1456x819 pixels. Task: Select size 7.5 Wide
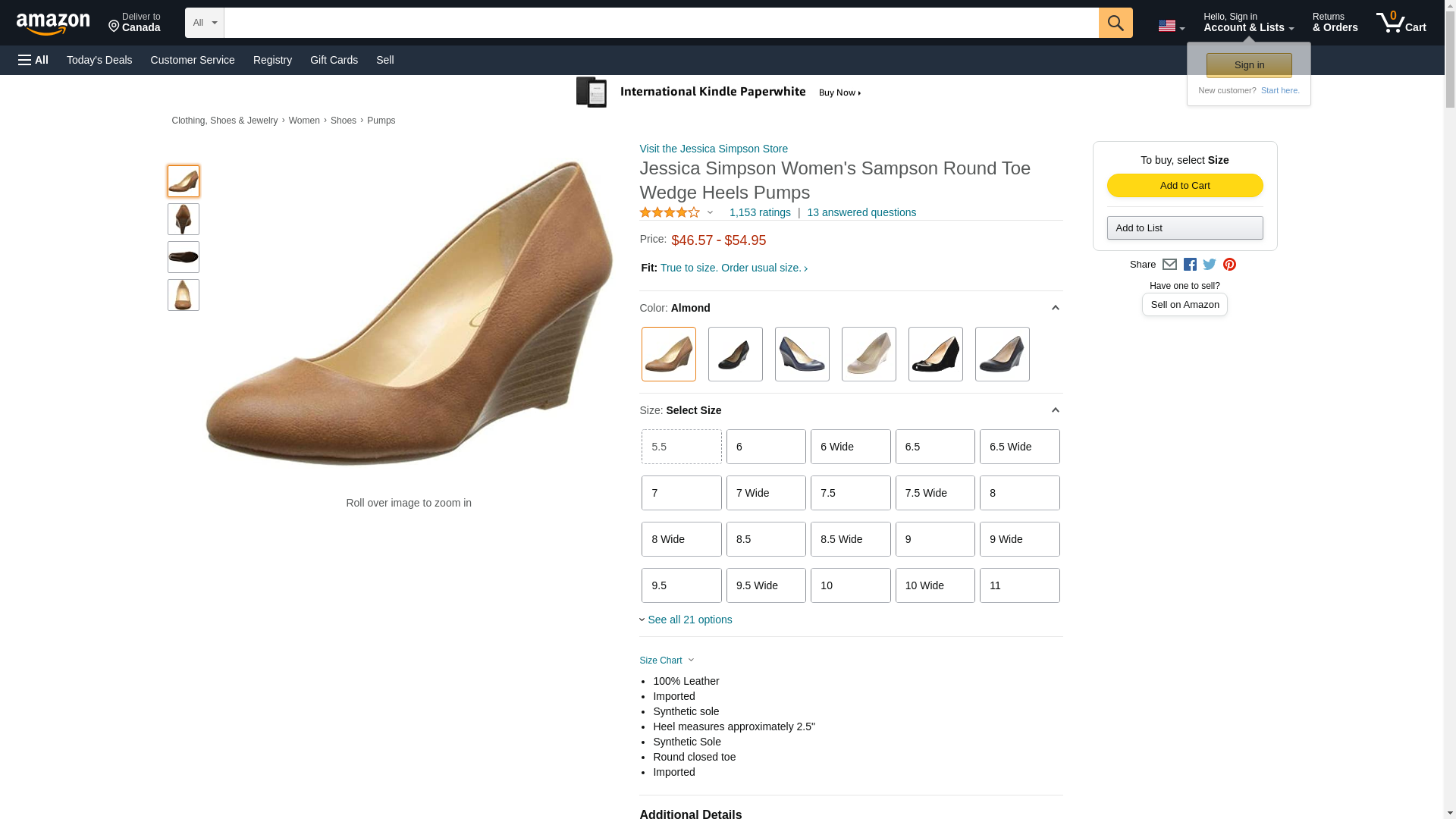934,493
